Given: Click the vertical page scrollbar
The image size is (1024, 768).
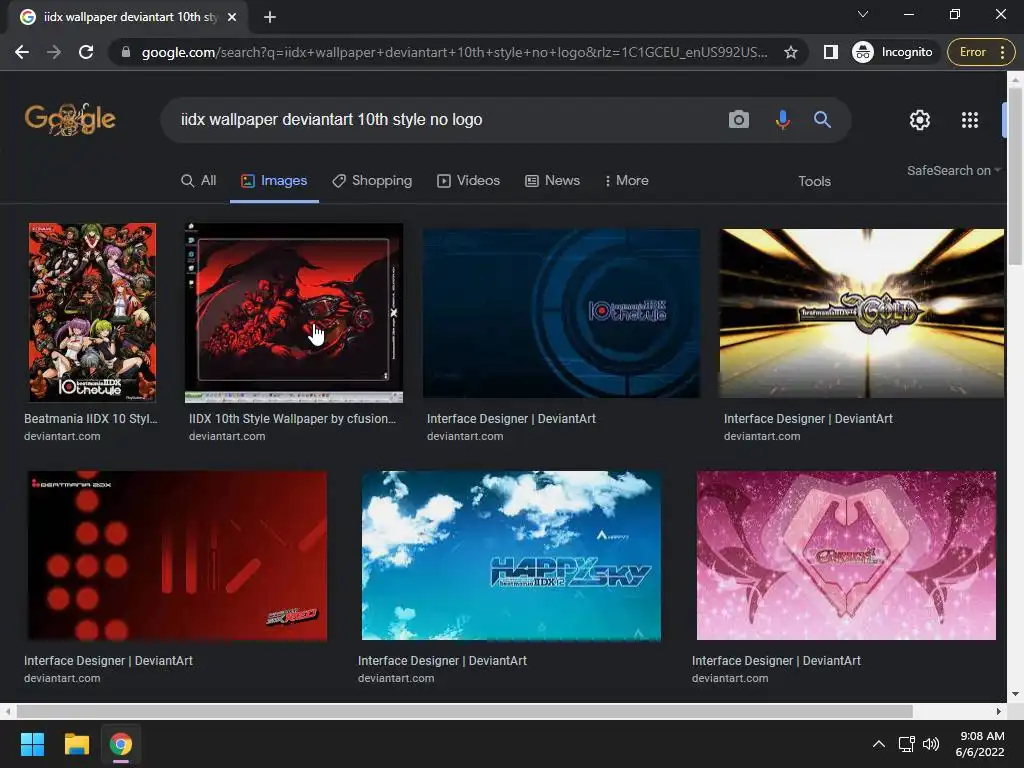Looking at the screenshot, I should tap(1015, 176).
